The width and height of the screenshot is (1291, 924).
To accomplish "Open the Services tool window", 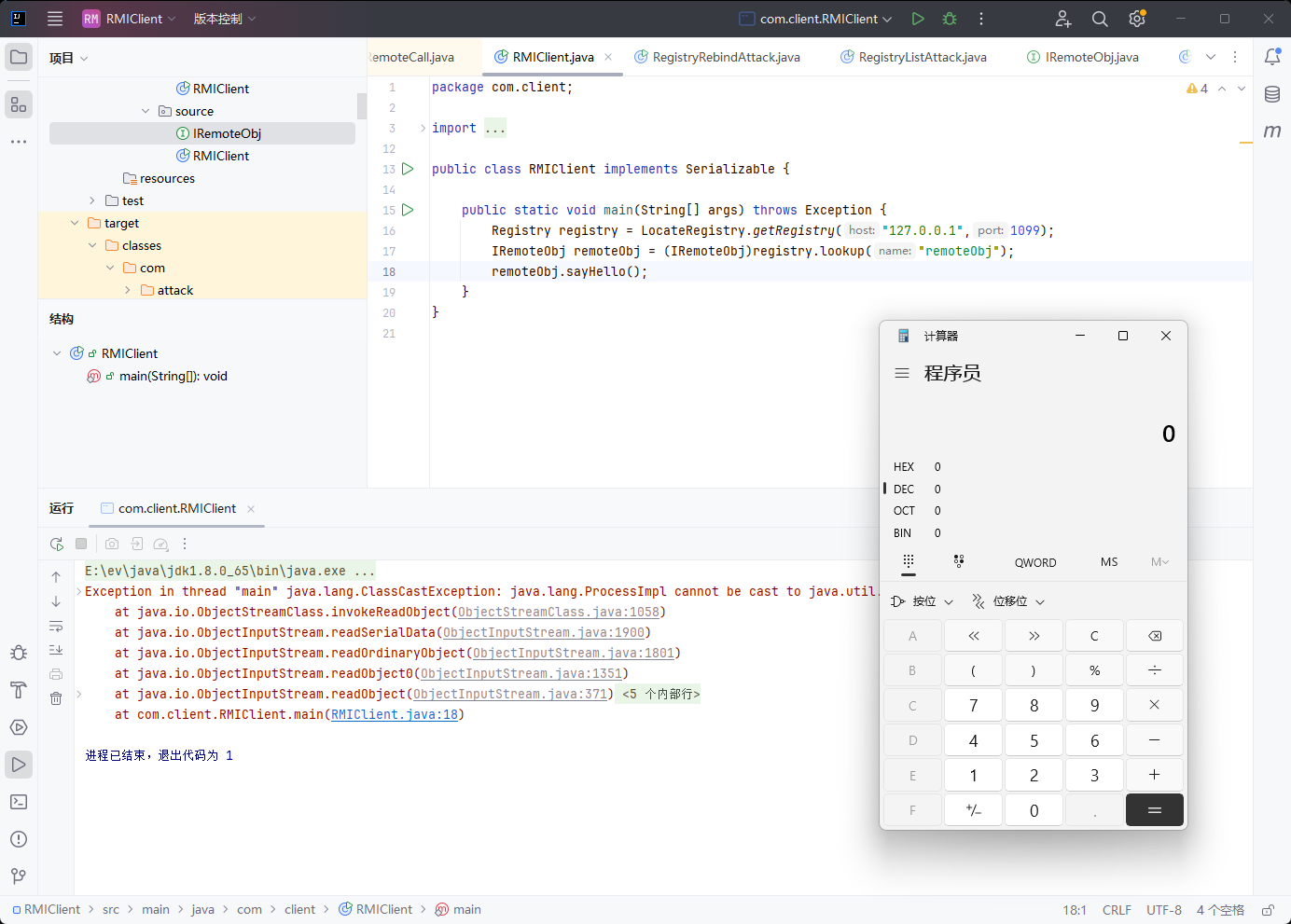I will pos(19,727).
